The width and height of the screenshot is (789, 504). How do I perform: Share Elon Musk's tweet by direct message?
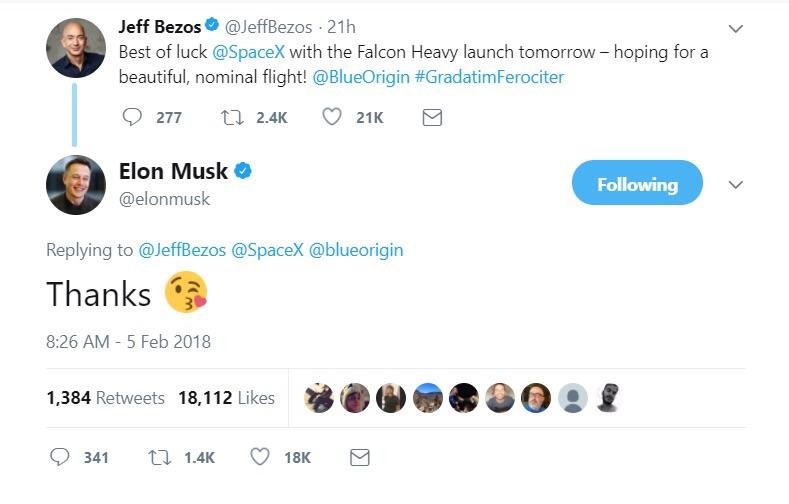(359, 457)
